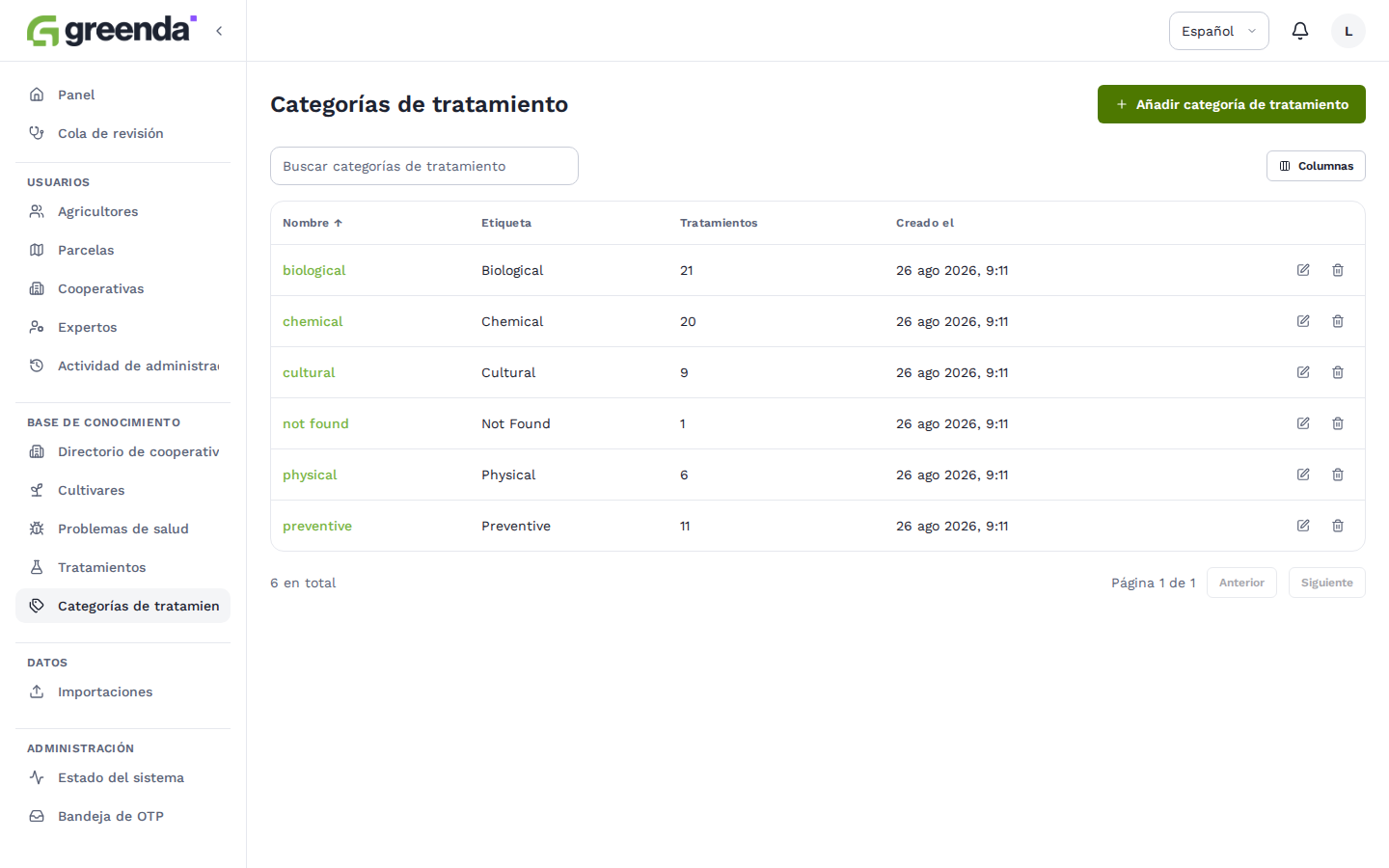Image resolution: width=1389 pixels, height=868 pixels.
Task: Open Cola de revisión
Action: (123, 133)
